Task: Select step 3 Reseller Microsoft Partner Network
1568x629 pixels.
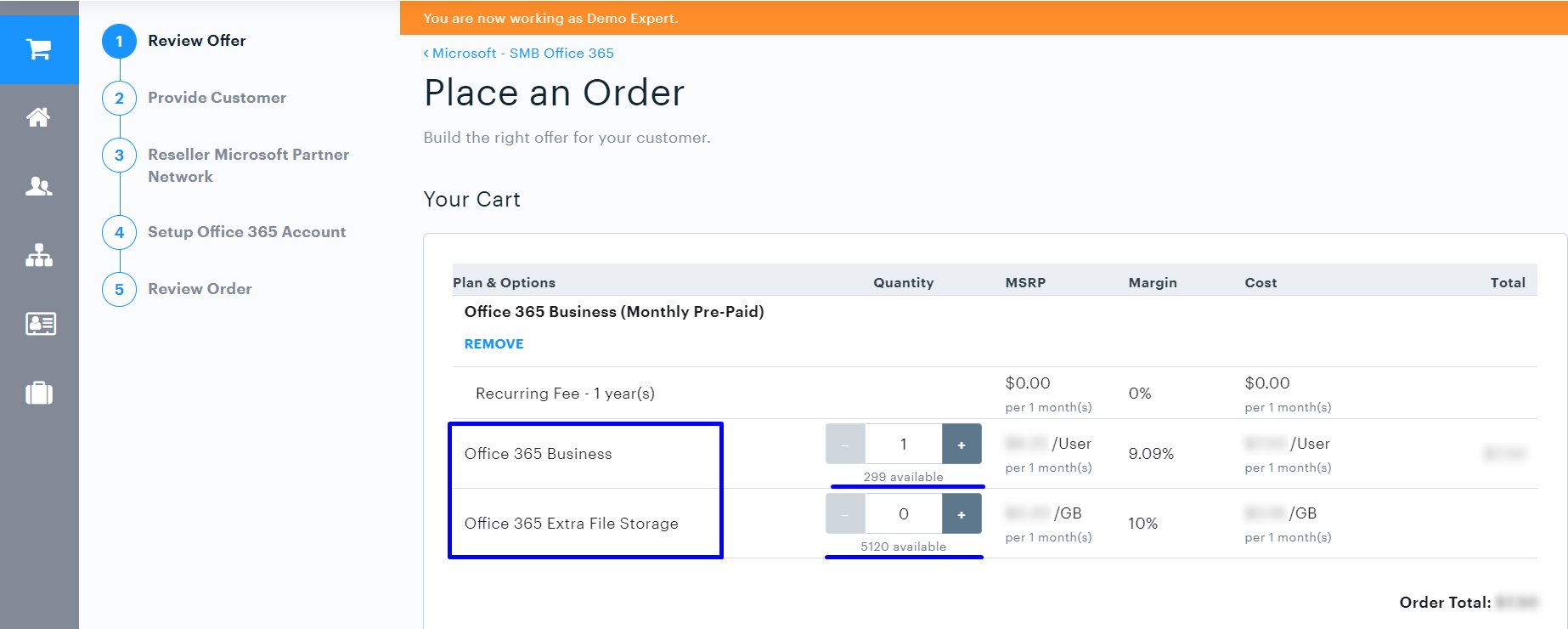Action: pos(226,165)
